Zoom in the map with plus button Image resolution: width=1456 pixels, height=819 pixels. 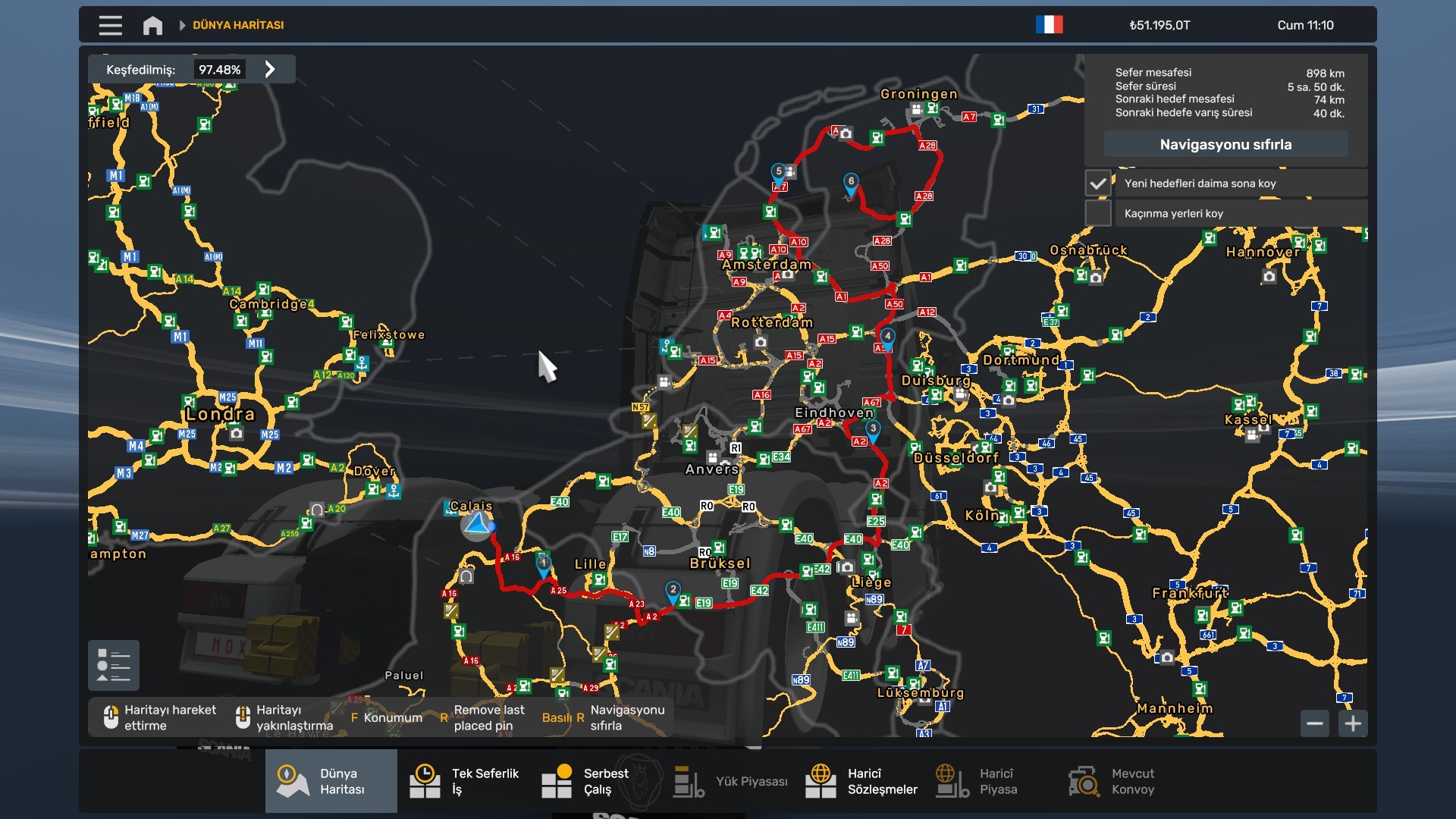(1353, 723)
